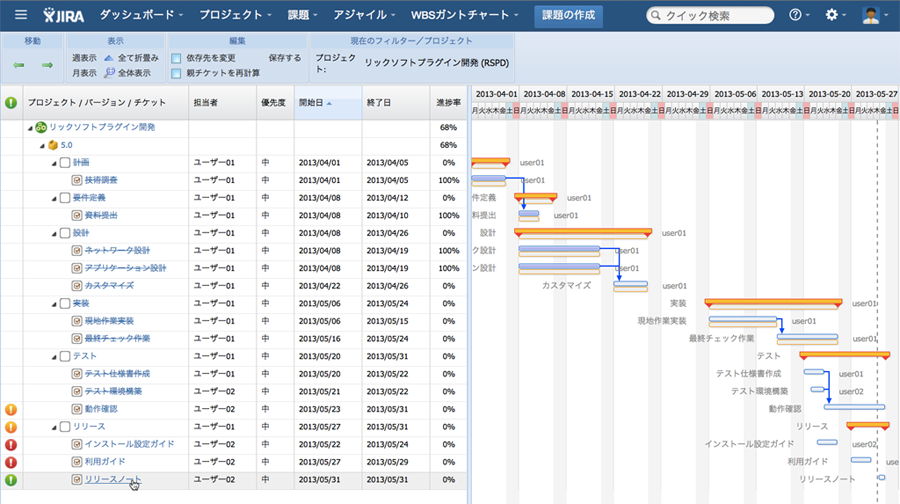Screen dimensions: 900x504
Task: Open the 課題 menu
Action: pos(302,15)
